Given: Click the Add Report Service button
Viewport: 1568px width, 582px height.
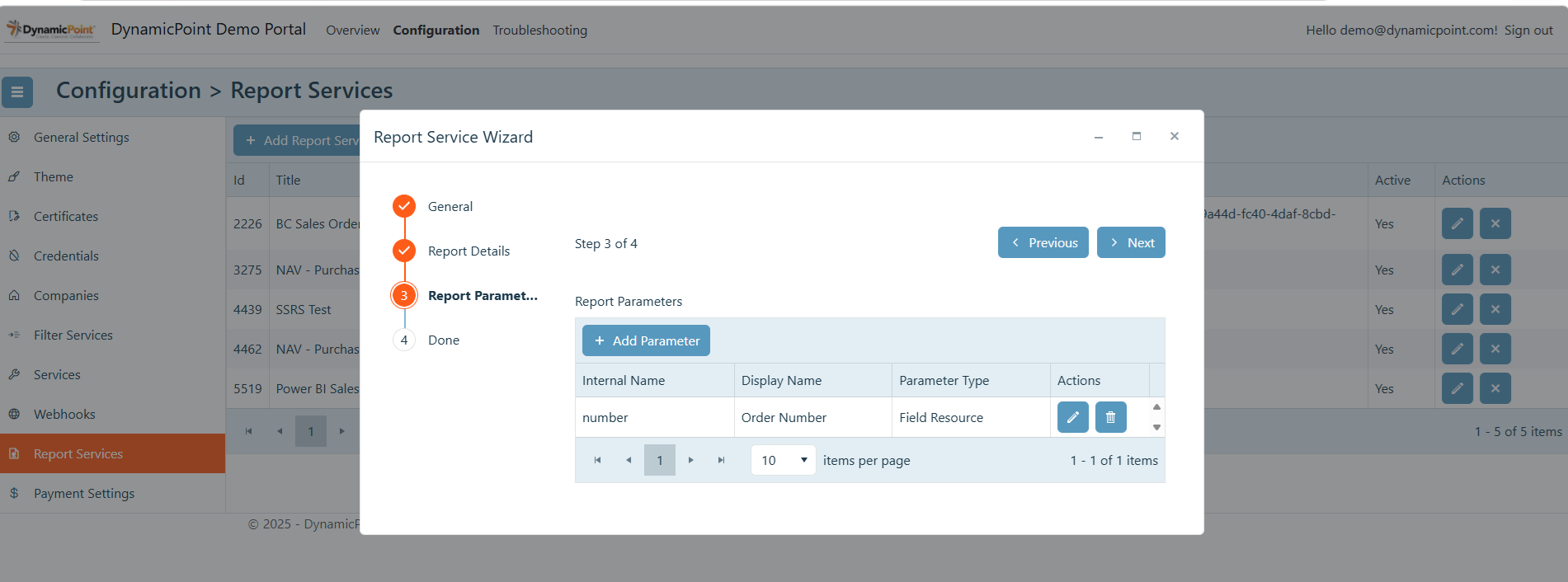Looking at the screenshot, I should click(297, 140).
